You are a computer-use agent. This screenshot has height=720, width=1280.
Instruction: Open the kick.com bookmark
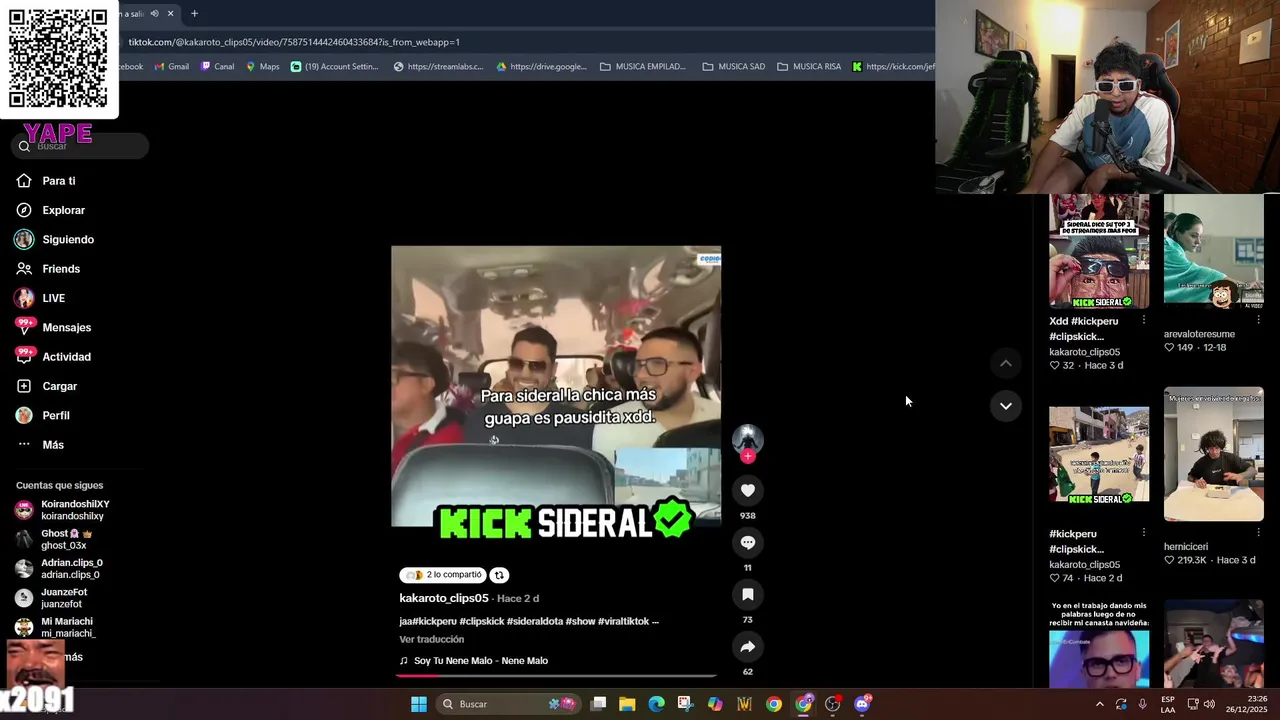[893, 67]
